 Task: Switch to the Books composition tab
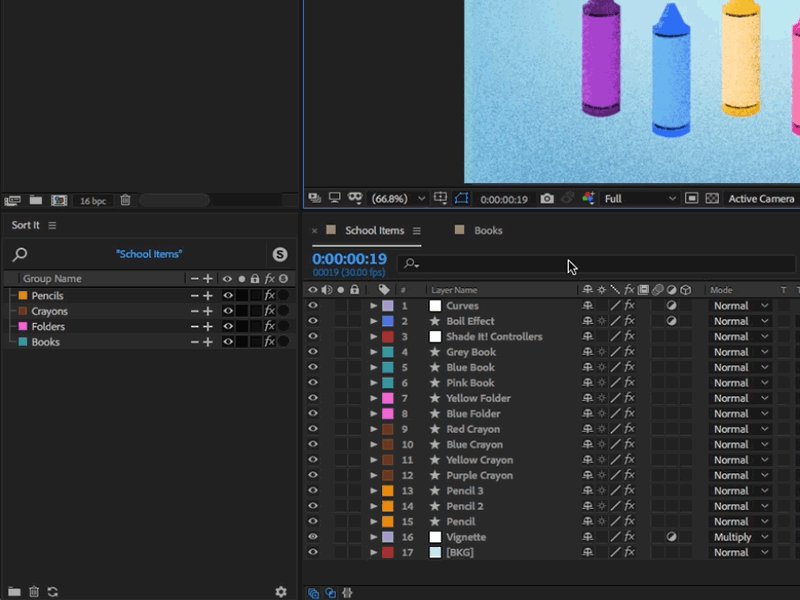tap(488, 230)
